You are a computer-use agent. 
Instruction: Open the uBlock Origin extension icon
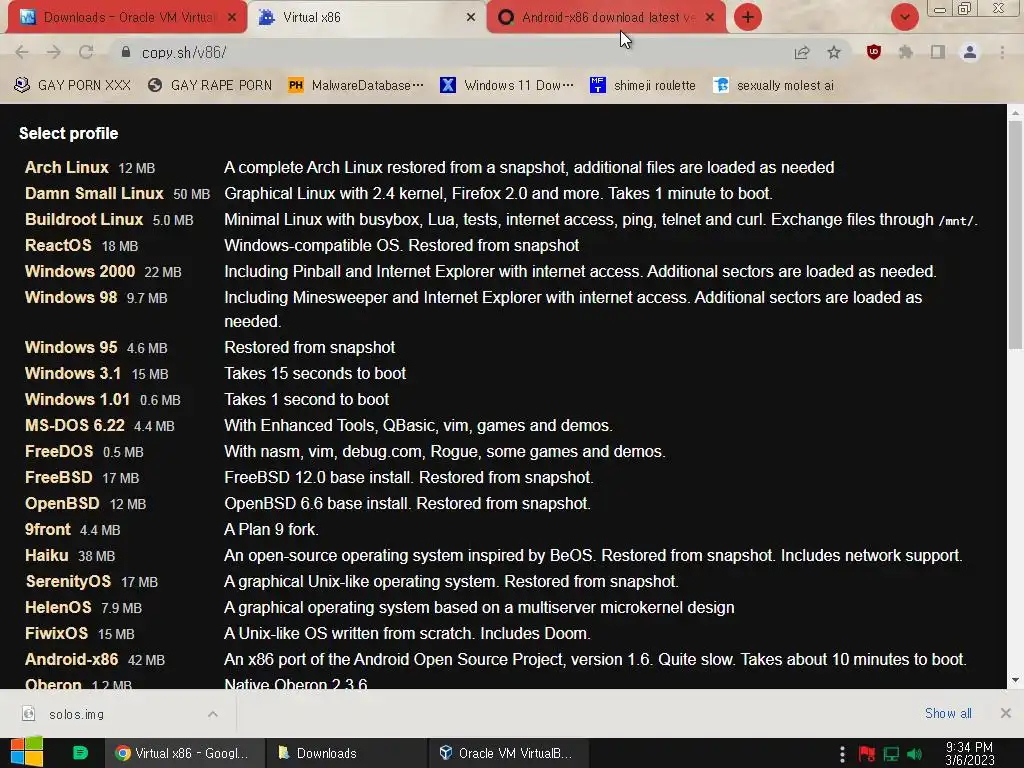pos(874,52)
